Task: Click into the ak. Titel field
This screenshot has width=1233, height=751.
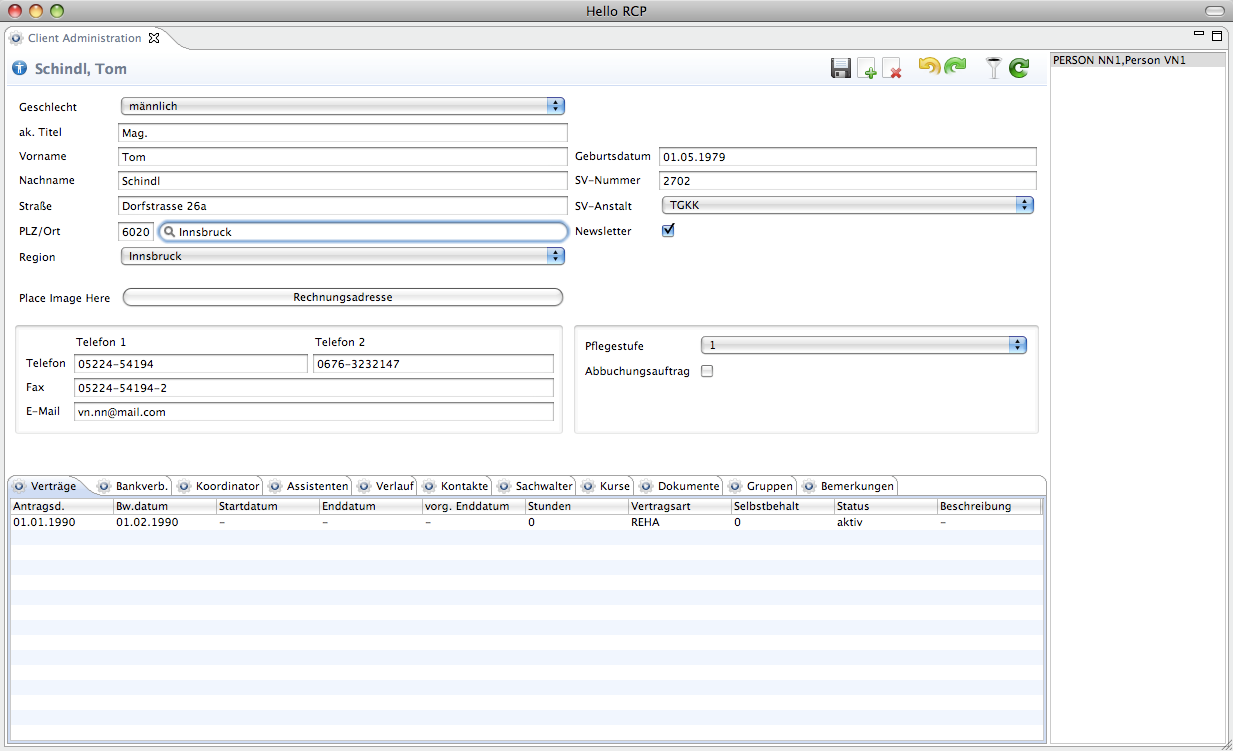Action: coord(343,132)
